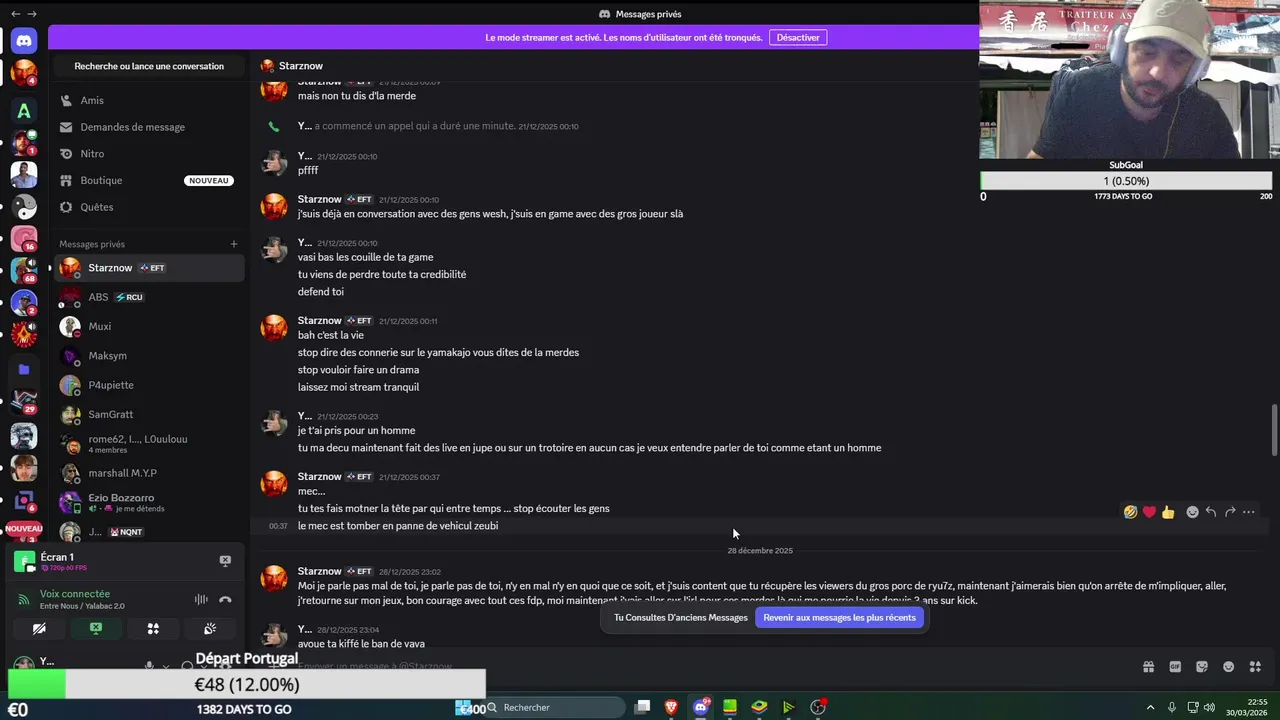This screenshot has height=720, width=1280.
Task: Open the marshall M.Y.P conversation
Action: click(149, 473)
